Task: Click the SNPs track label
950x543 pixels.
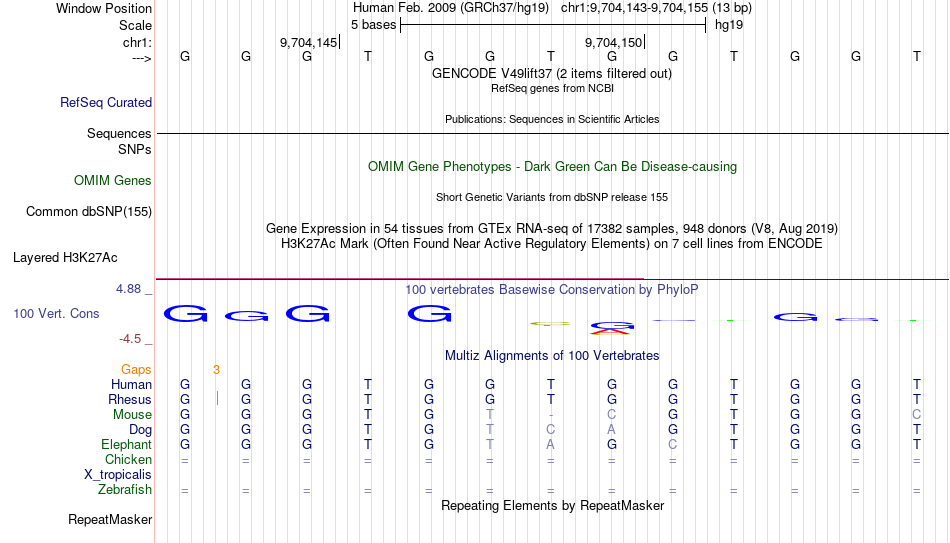Action: (135, 149)
